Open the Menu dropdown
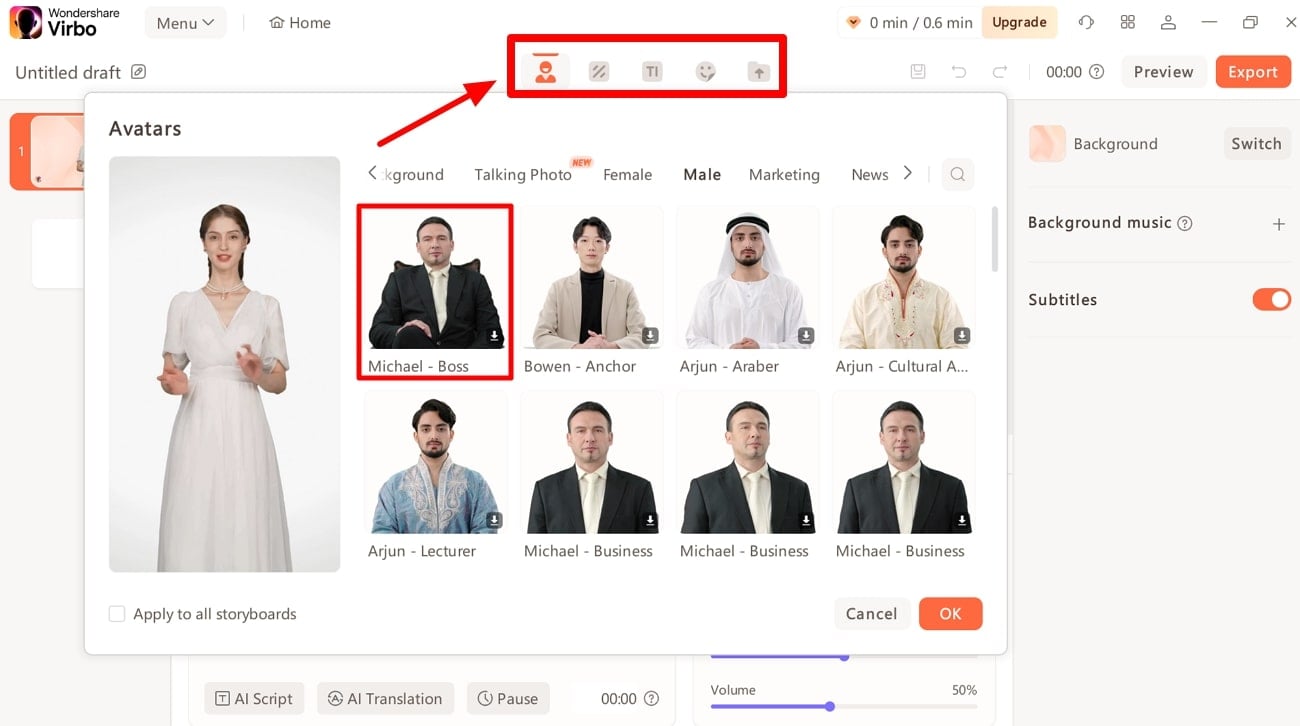This screenshot has height=726, width=1300. coord(185,23)
